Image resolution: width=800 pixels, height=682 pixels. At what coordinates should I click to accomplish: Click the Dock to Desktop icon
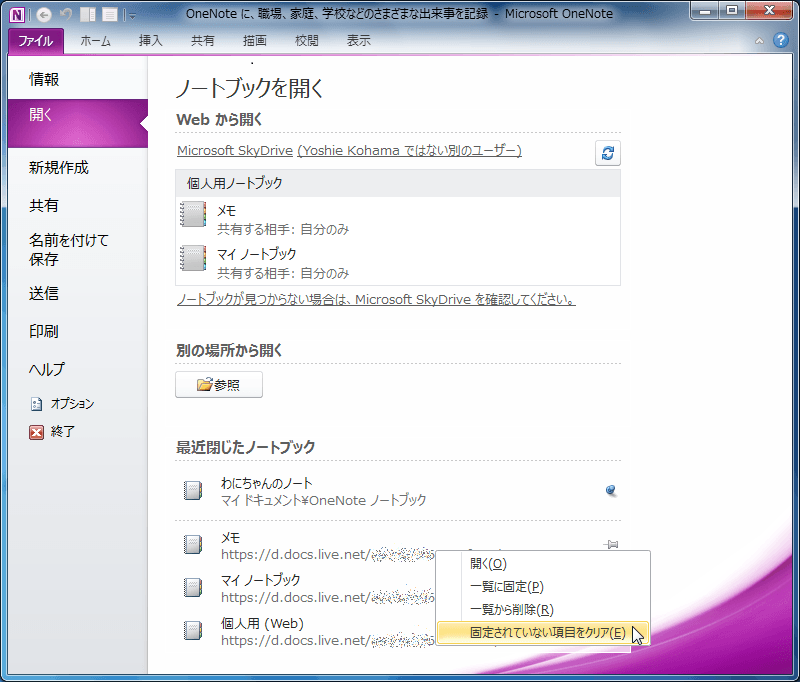pos(88,15)
